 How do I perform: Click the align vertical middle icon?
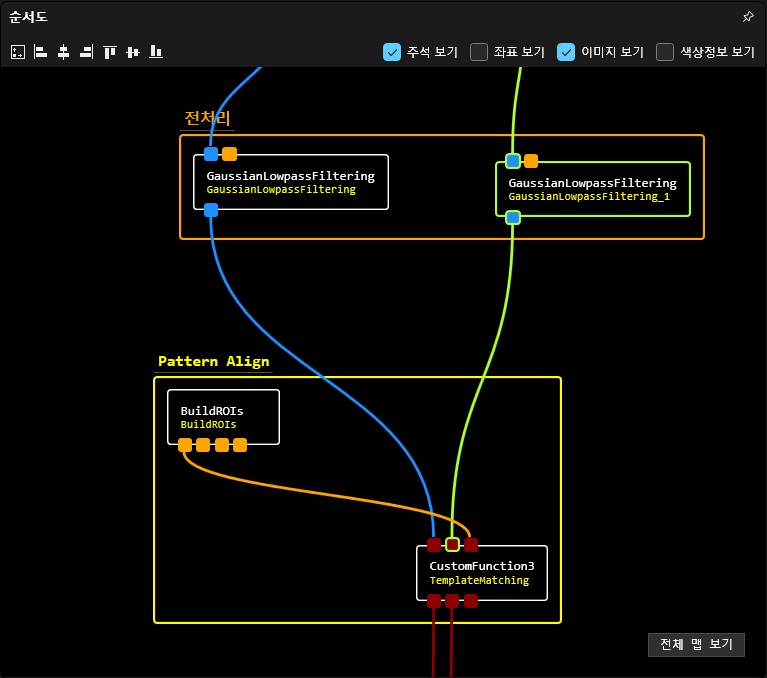click(132, 52)
